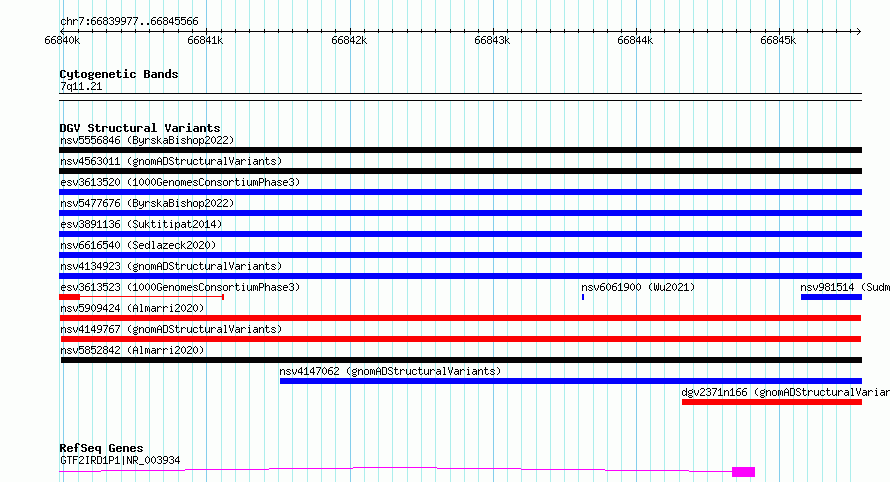This screenshot has width=890, height=482.
Task: Select the nsv4563011 gnomADStructuralVariants label
Action: [x=171, y=161]
